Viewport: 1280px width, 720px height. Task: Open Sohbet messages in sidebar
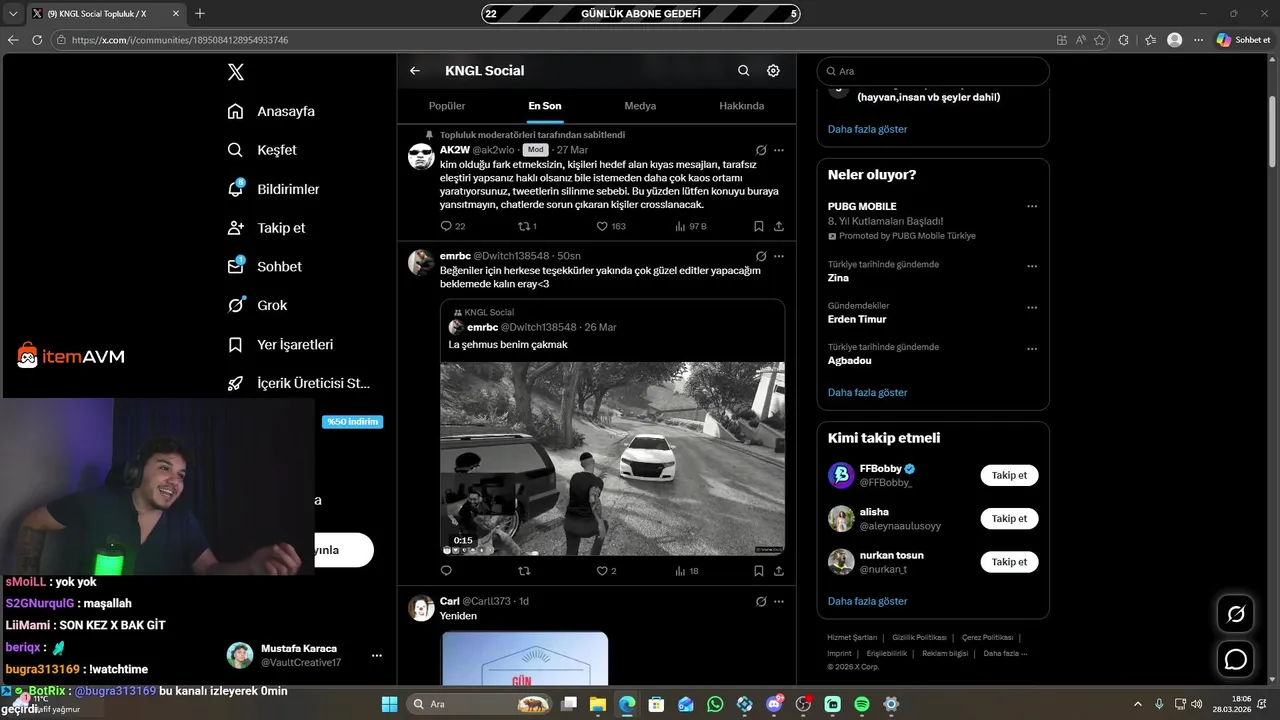(x=264, y=267)
